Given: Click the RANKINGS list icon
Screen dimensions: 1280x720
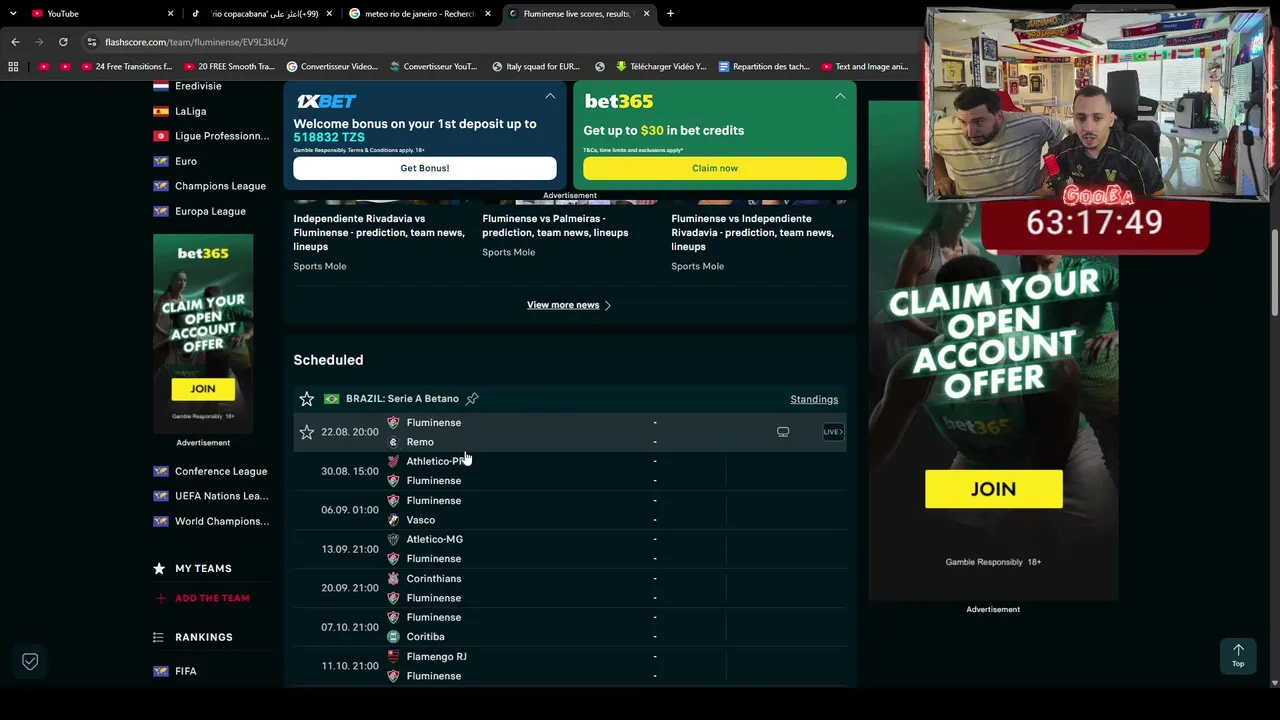Looking at the screenshot, I should pyautogui.click(x=158, y=637).
